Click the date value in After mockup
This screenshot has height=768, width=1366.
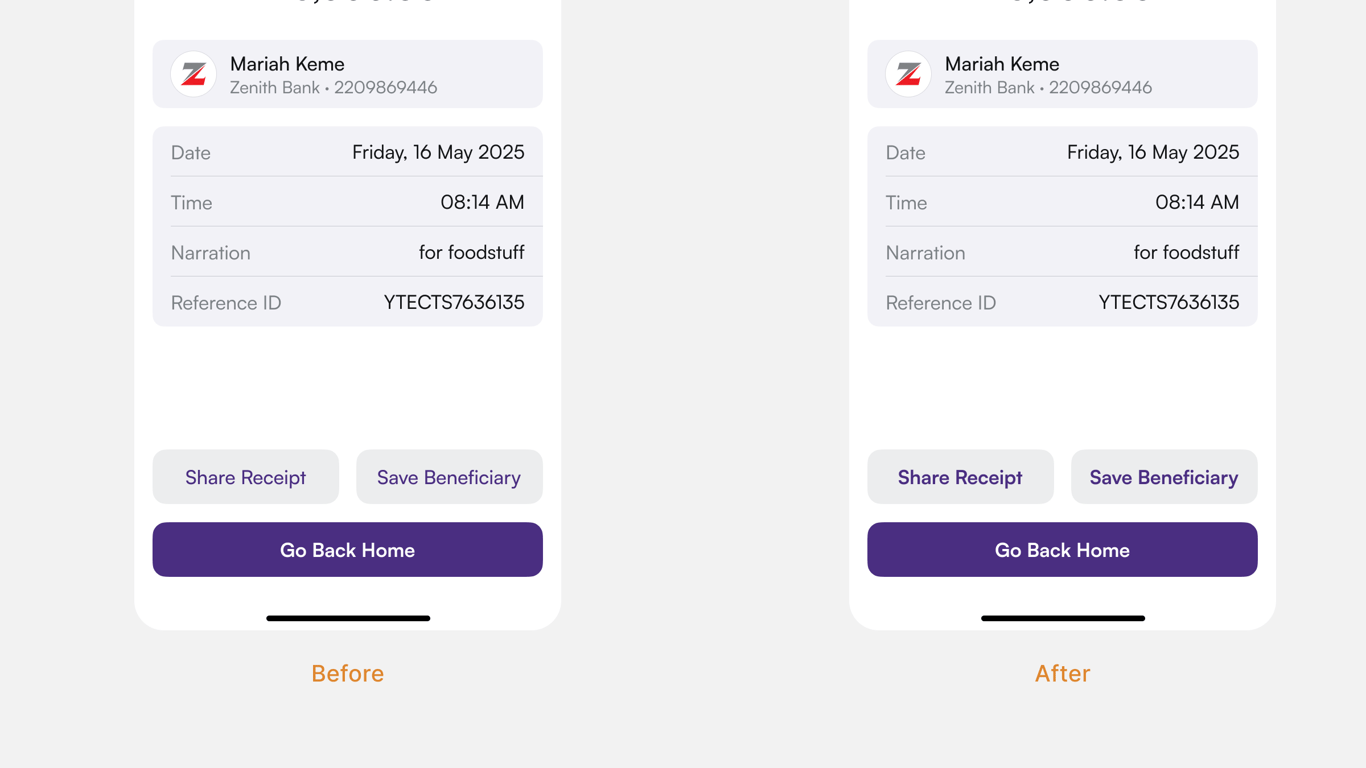click(1153, 152)
